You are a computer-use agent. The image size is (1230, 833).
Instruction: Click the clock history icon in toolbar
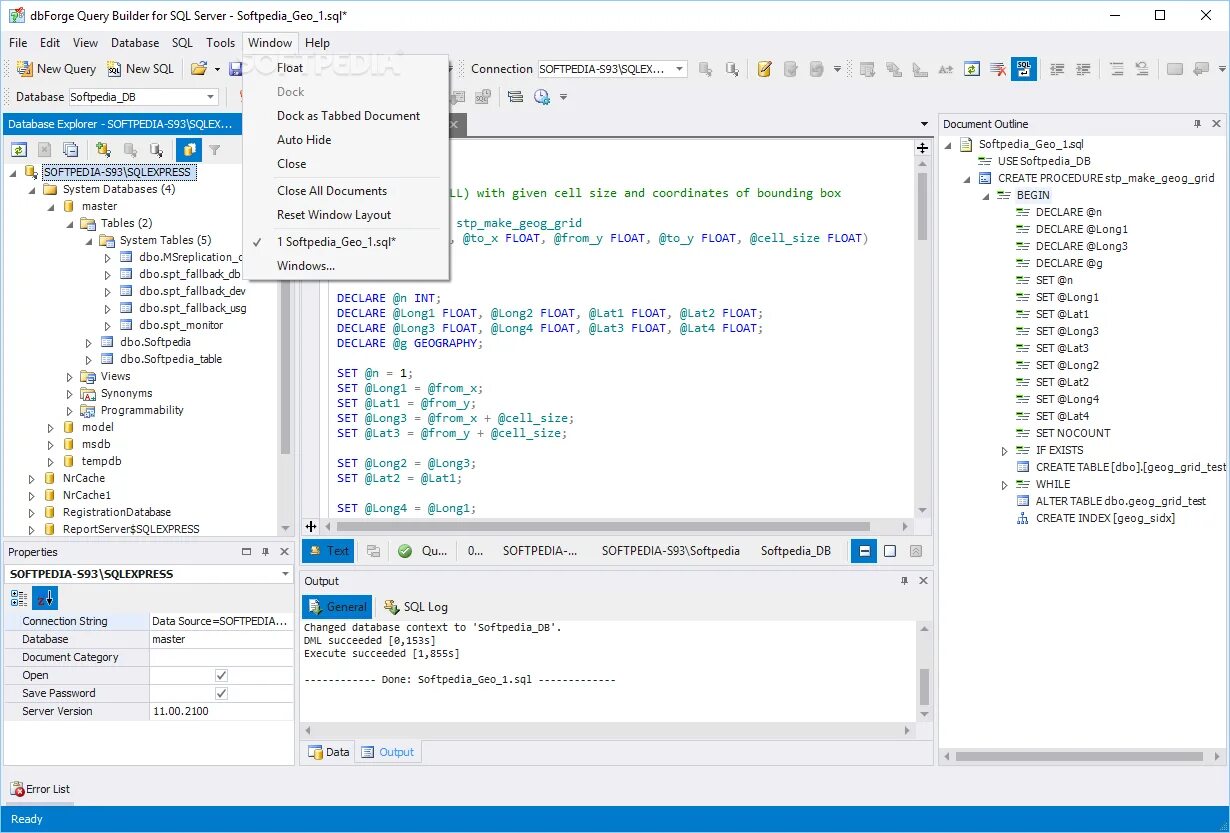pos(542,97)
